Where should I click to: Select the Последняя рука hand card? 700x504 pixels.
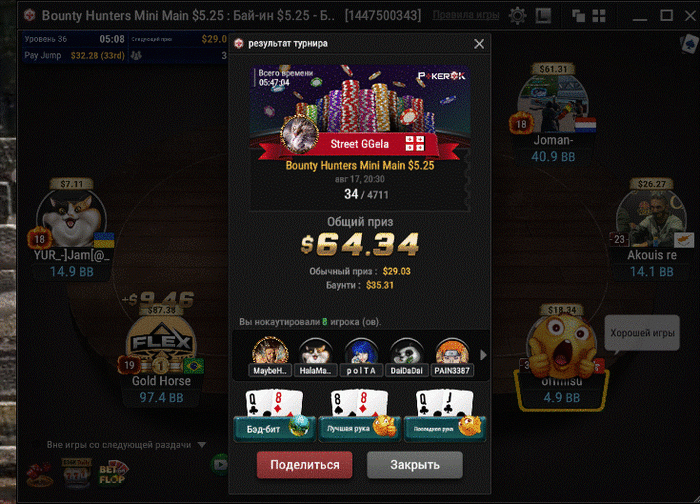point(445,415)
